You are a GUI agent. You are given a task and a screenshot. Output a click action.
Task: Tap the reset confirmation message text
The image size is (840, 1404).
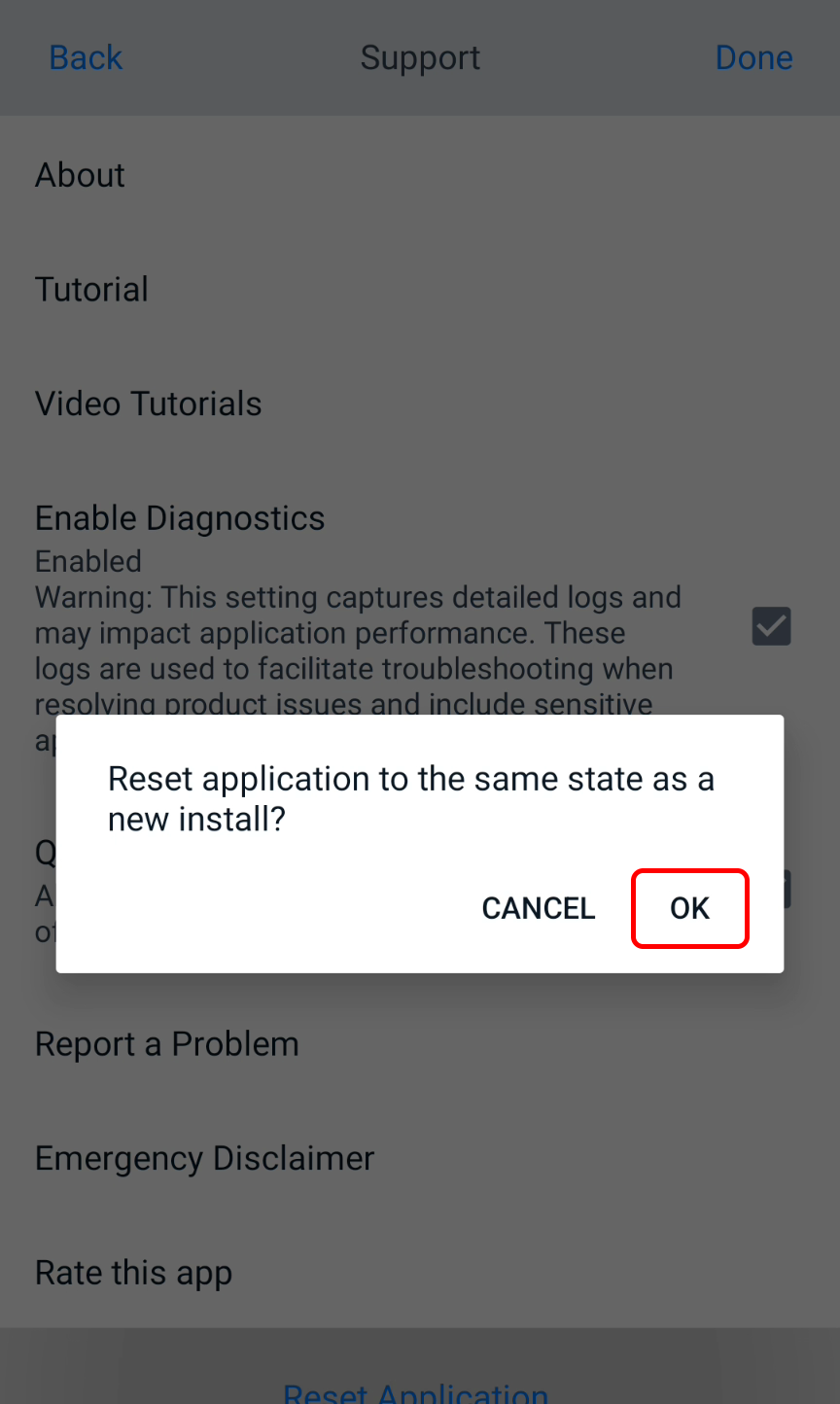pos(412,797)
